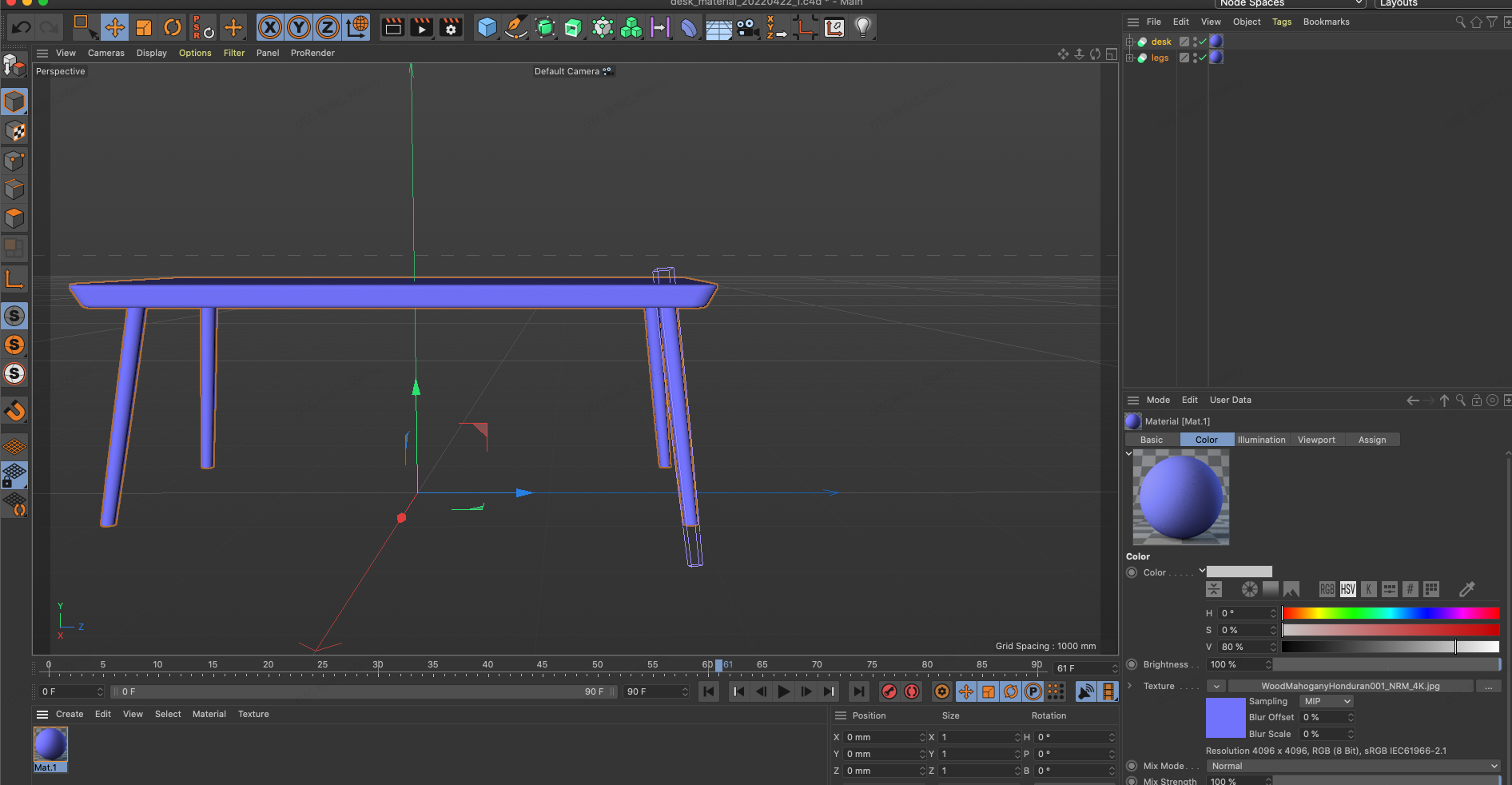Open the Texture dropdown arrow button

point(1216,686)
